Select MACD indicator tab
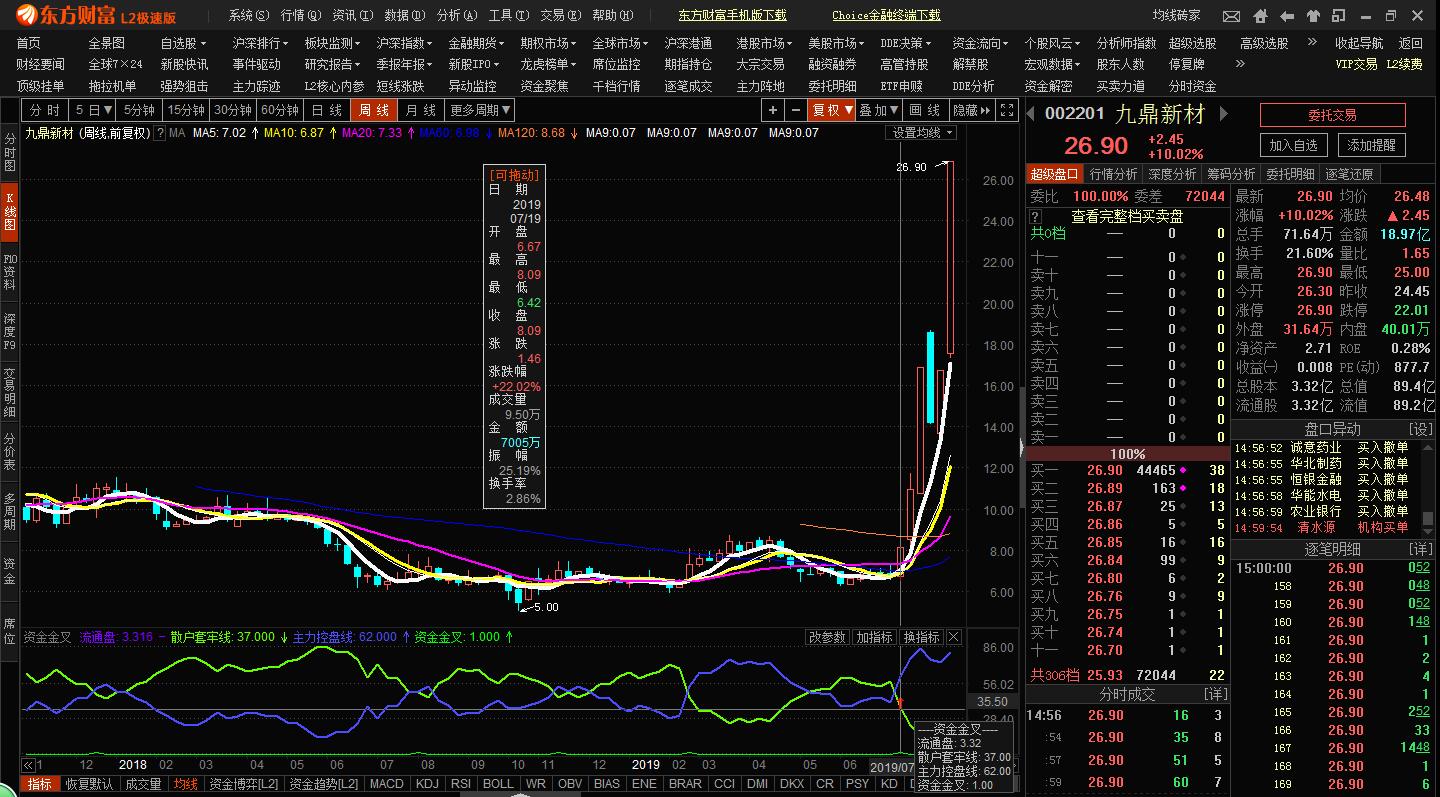Viewport: 1440px width, 797px height. point(387,784)
